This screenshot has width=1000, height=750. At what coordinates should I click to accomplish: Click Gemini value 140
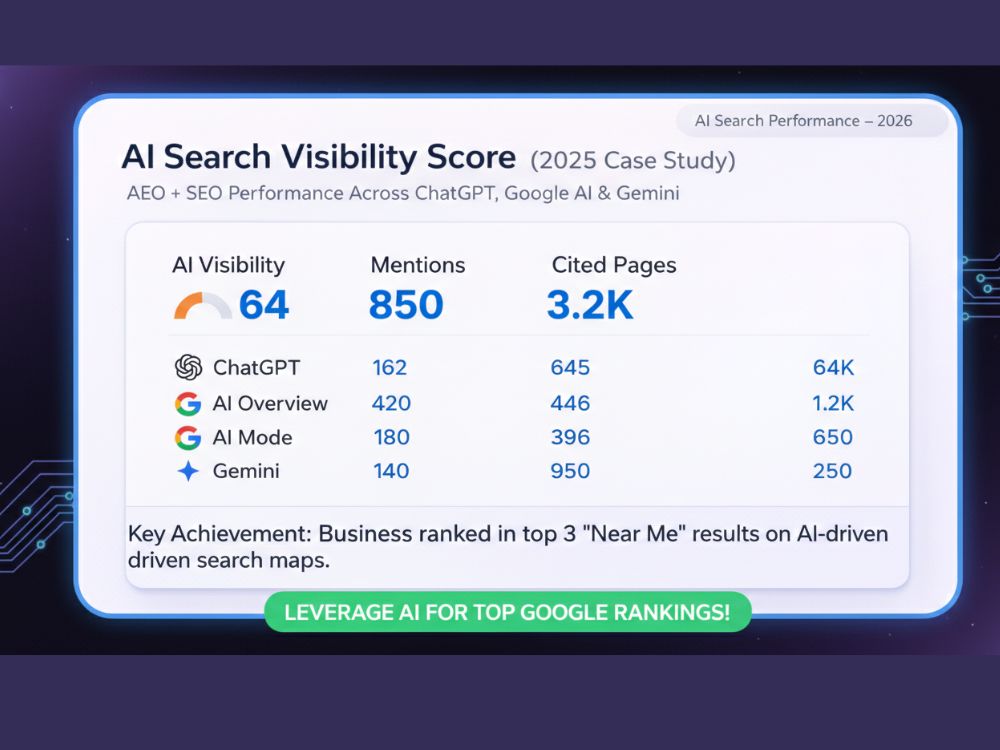[391, 471]
